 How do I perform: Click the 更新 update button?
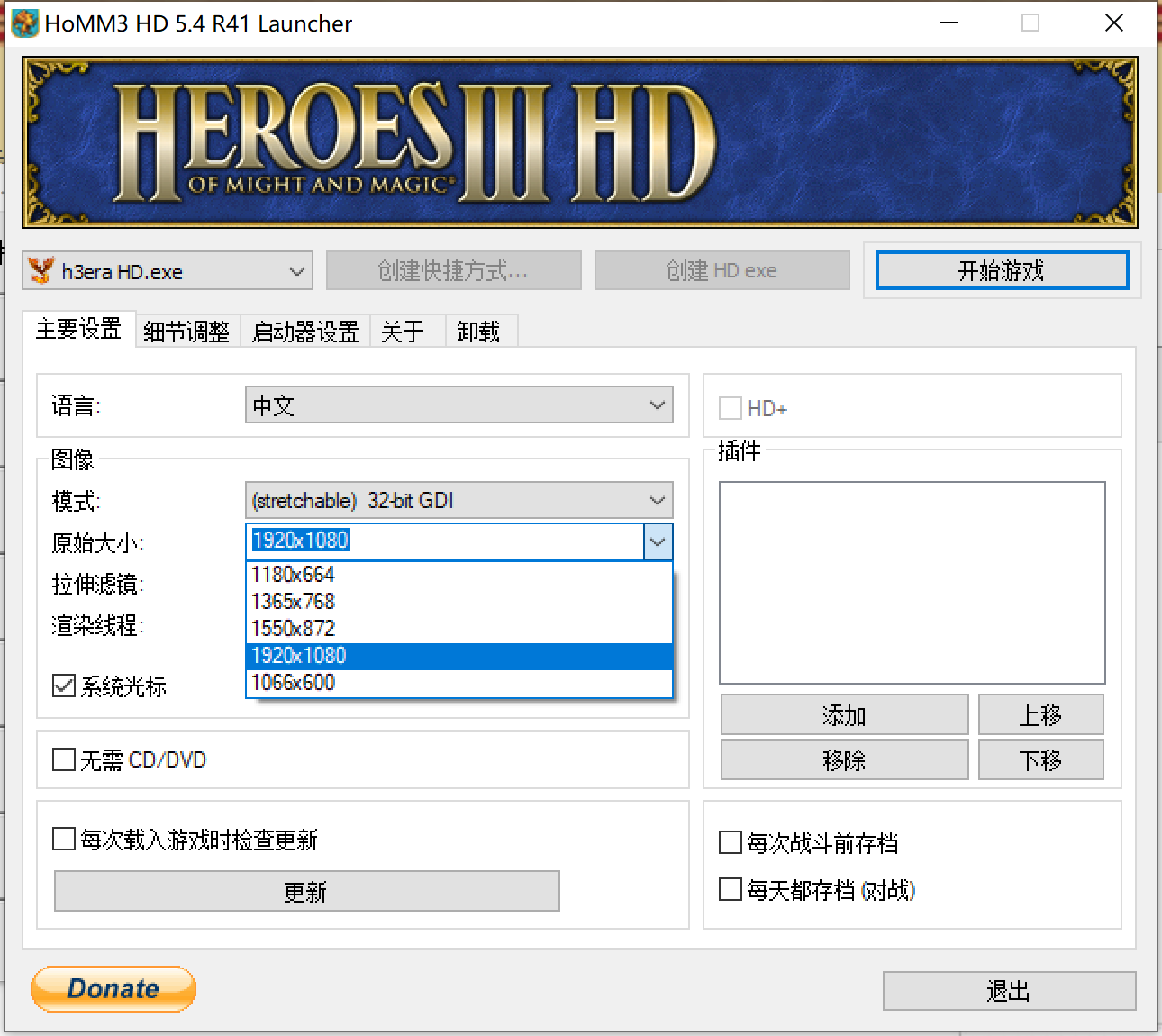coord(307,891)
